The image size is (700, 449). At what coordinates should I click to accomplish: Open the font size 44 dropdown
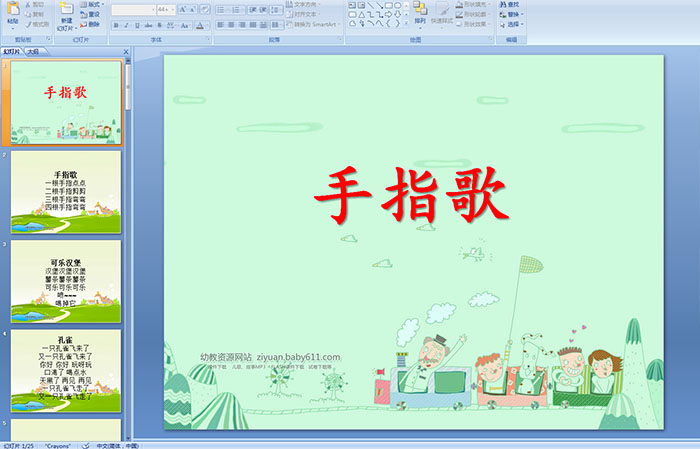[166, 10]
